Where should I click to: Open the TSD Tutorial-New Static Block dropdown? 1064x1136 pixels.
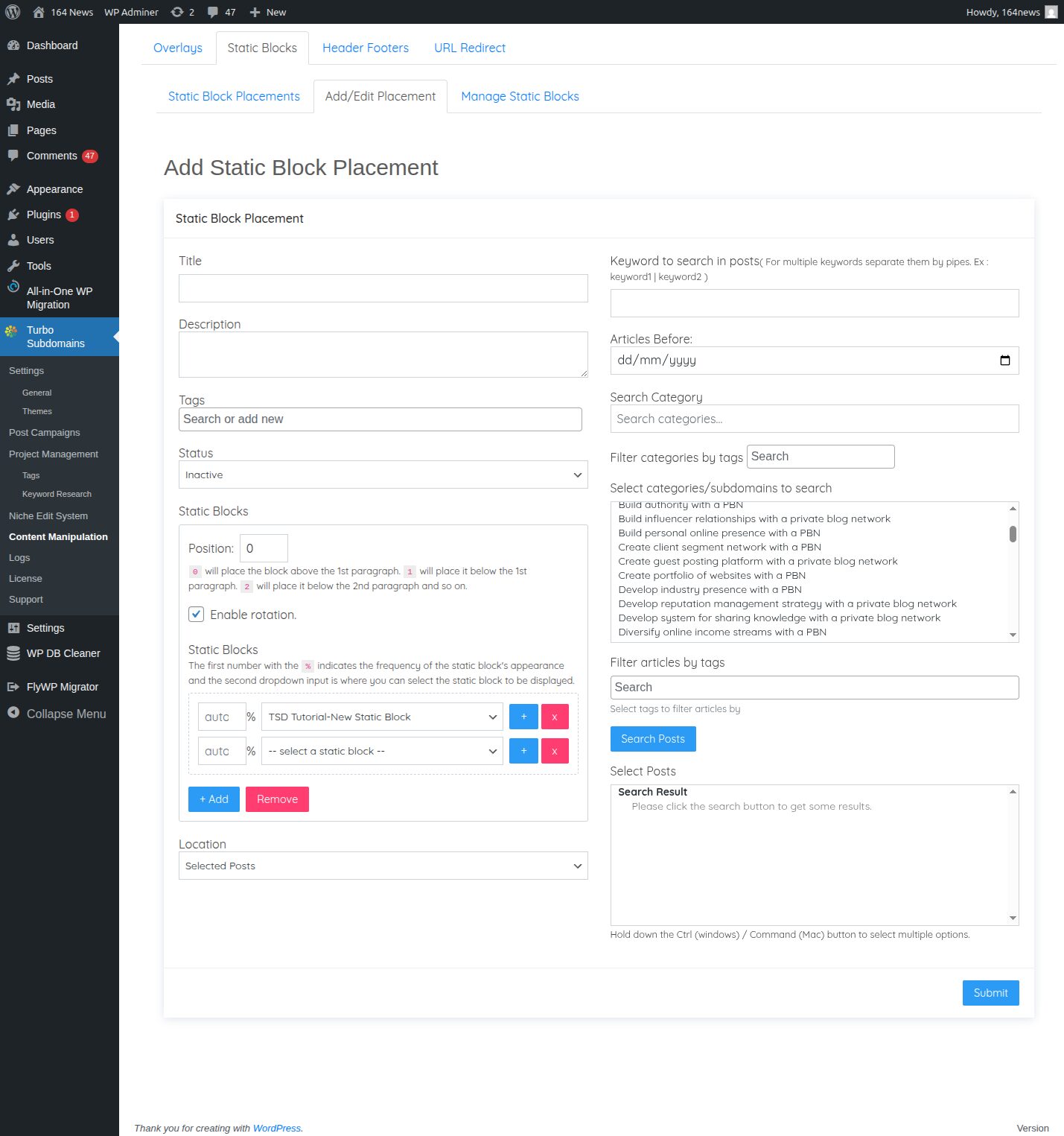click(x=382, y=717)
